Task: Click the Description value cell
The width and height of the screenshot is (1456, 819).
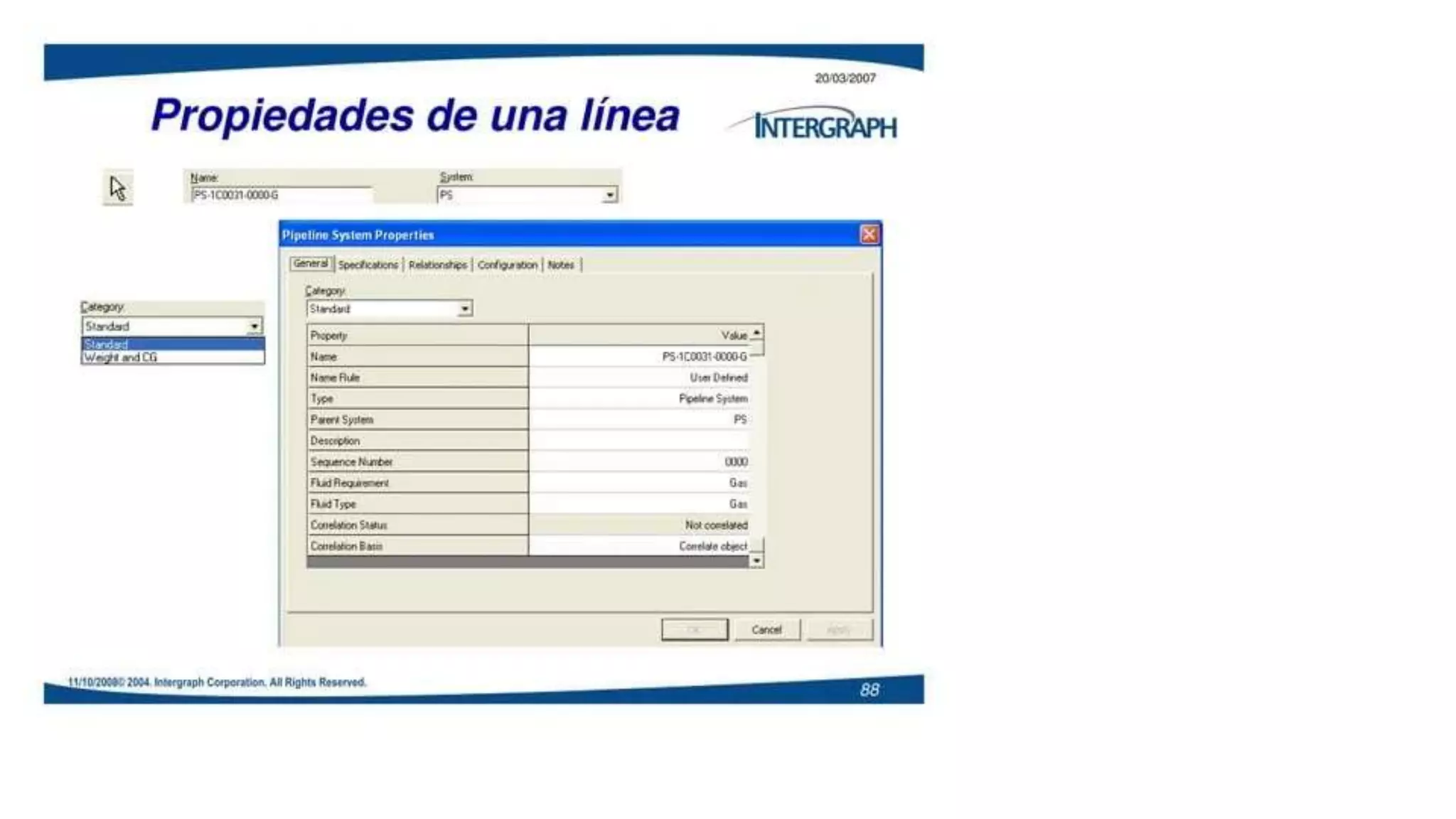Action: point(638,441)
